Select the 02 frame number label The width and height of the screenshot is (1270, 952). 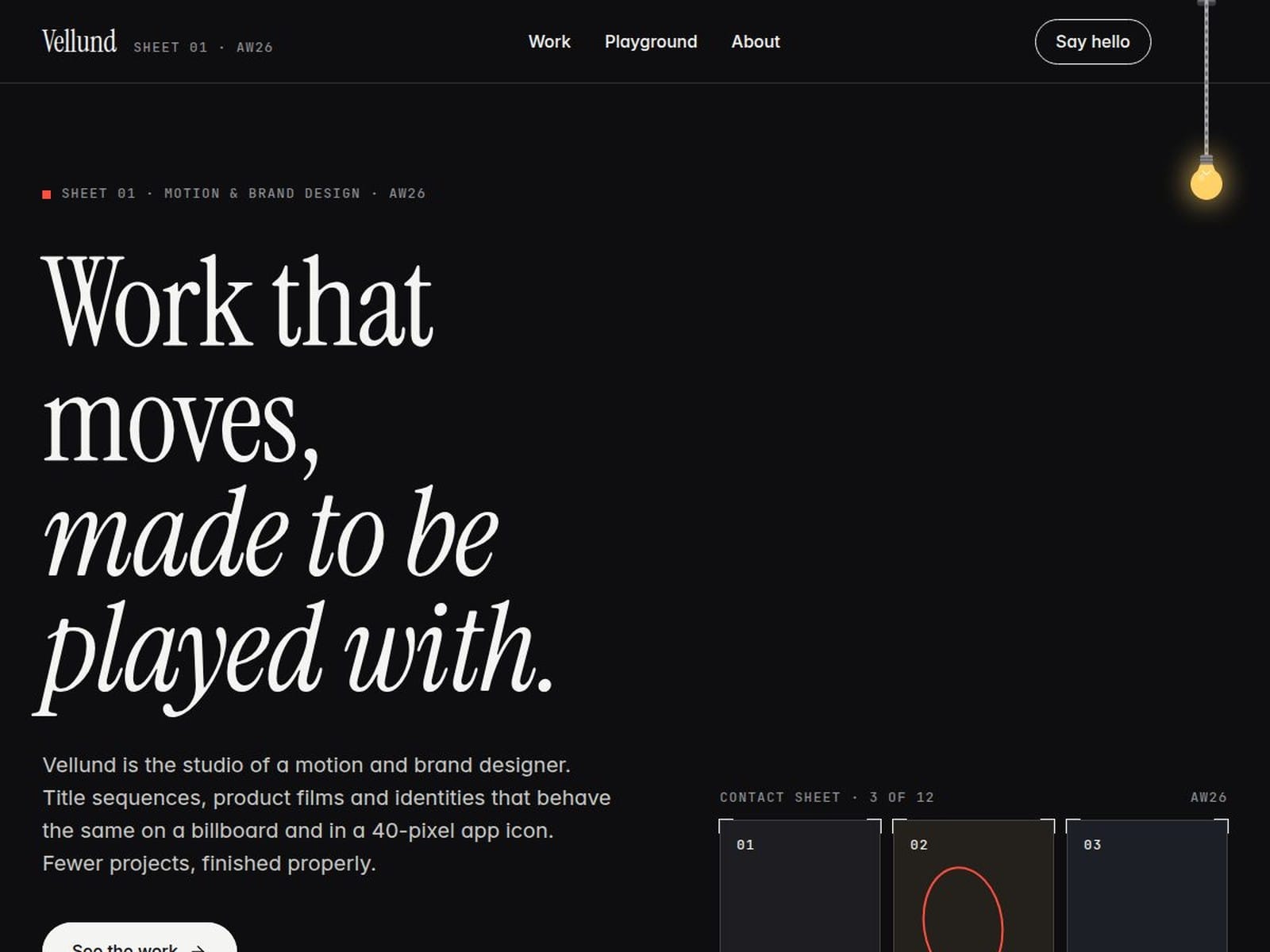(918, 845)
